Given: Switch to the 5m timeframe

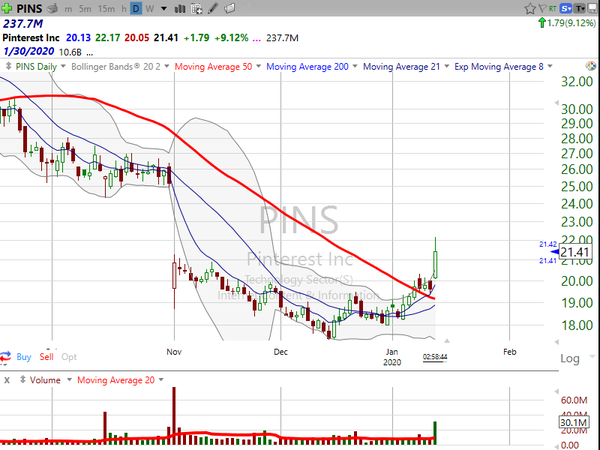Looking at the screenshot, I should click(x=85, y=8).
